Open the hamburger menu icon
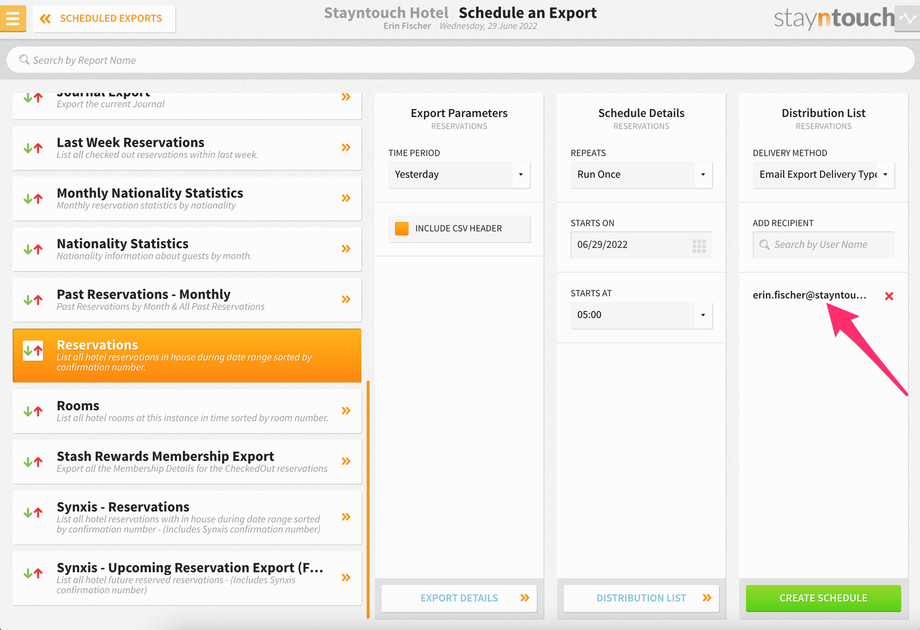The width and height of the screenshot is (920, 630). click(x=12, y=18)
